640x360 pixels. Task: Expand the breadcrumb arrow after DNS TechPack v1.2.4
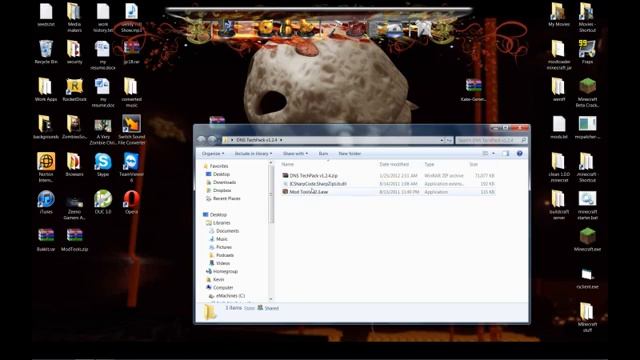(x=281, y=140)
